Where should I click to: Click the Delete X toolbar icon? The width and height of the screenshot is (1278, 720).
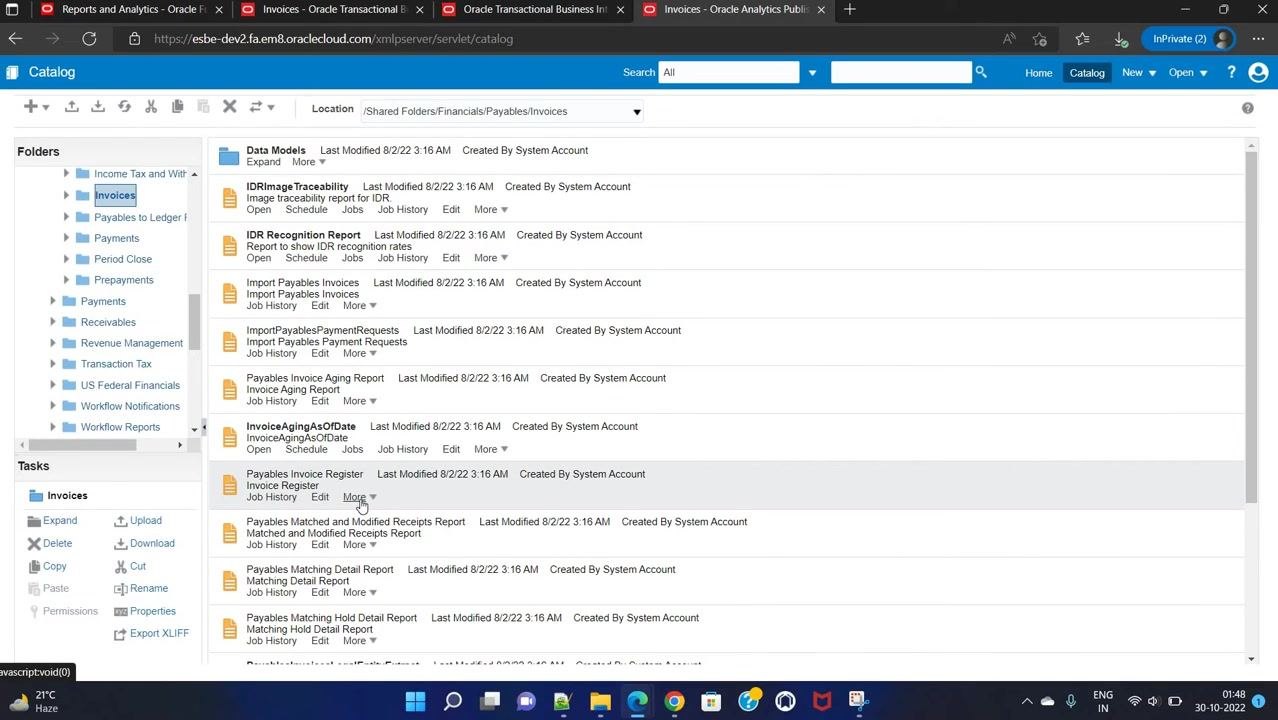point(229,106)
